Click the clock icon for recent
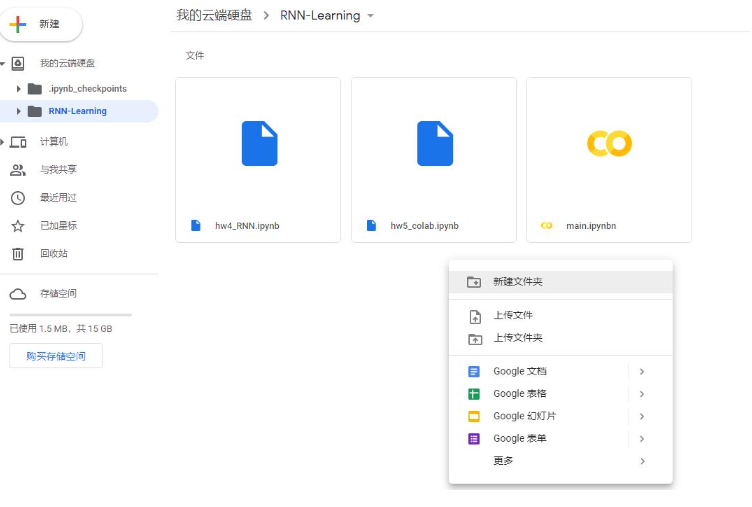This screenshot has width=752, height=507. (18, 198)
